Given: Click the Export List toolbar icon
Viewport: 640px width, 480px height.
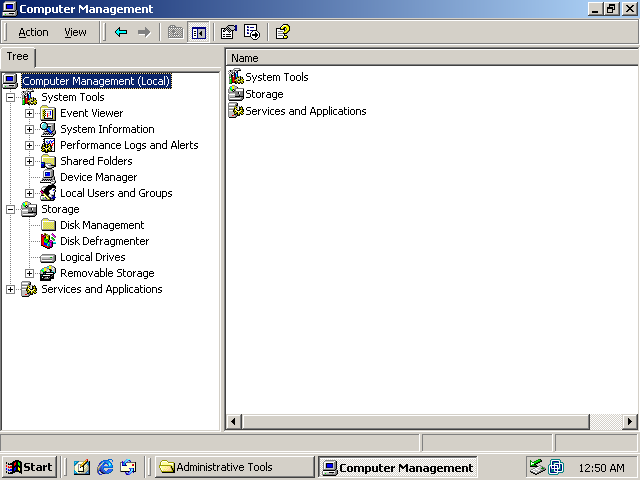Looking at the screenshot, I should [x=252, y=32].
